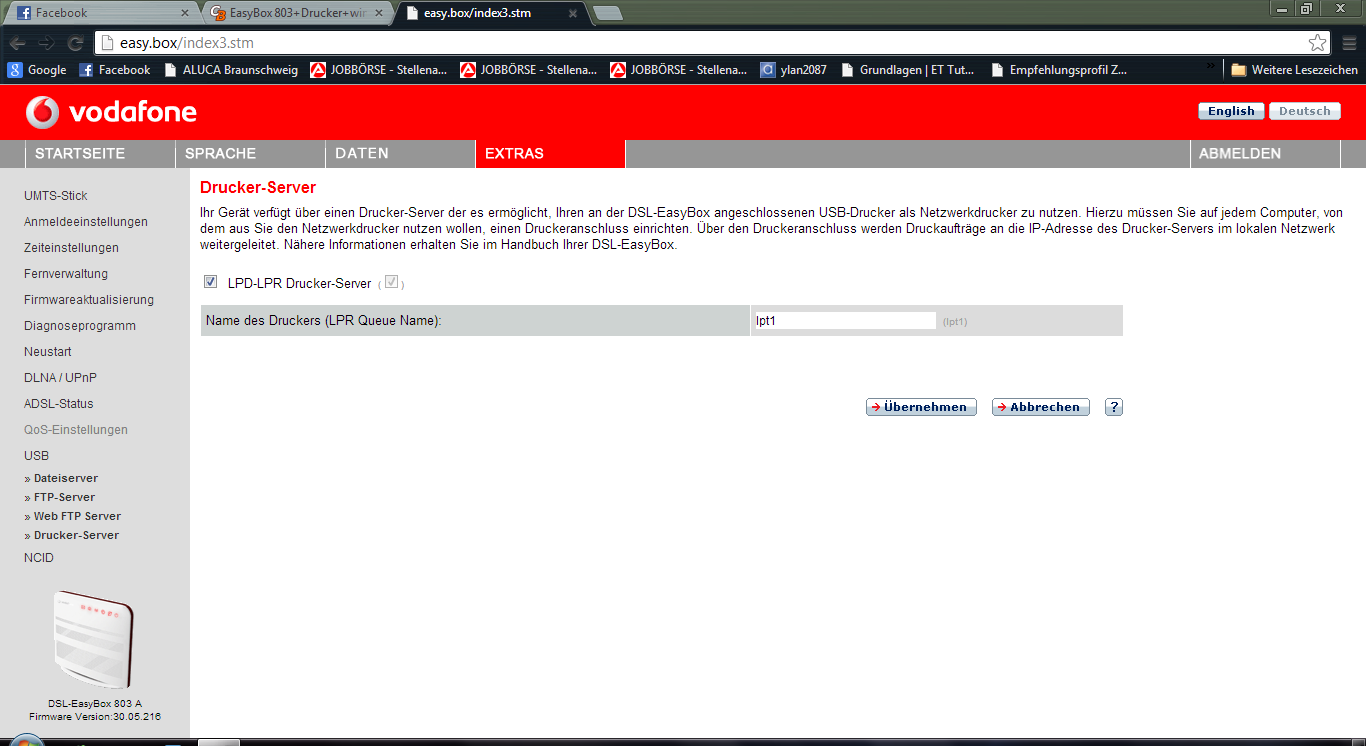1366x746 pixels.
Task: Open Dateiserver submenu item
Action: point(66,478)
